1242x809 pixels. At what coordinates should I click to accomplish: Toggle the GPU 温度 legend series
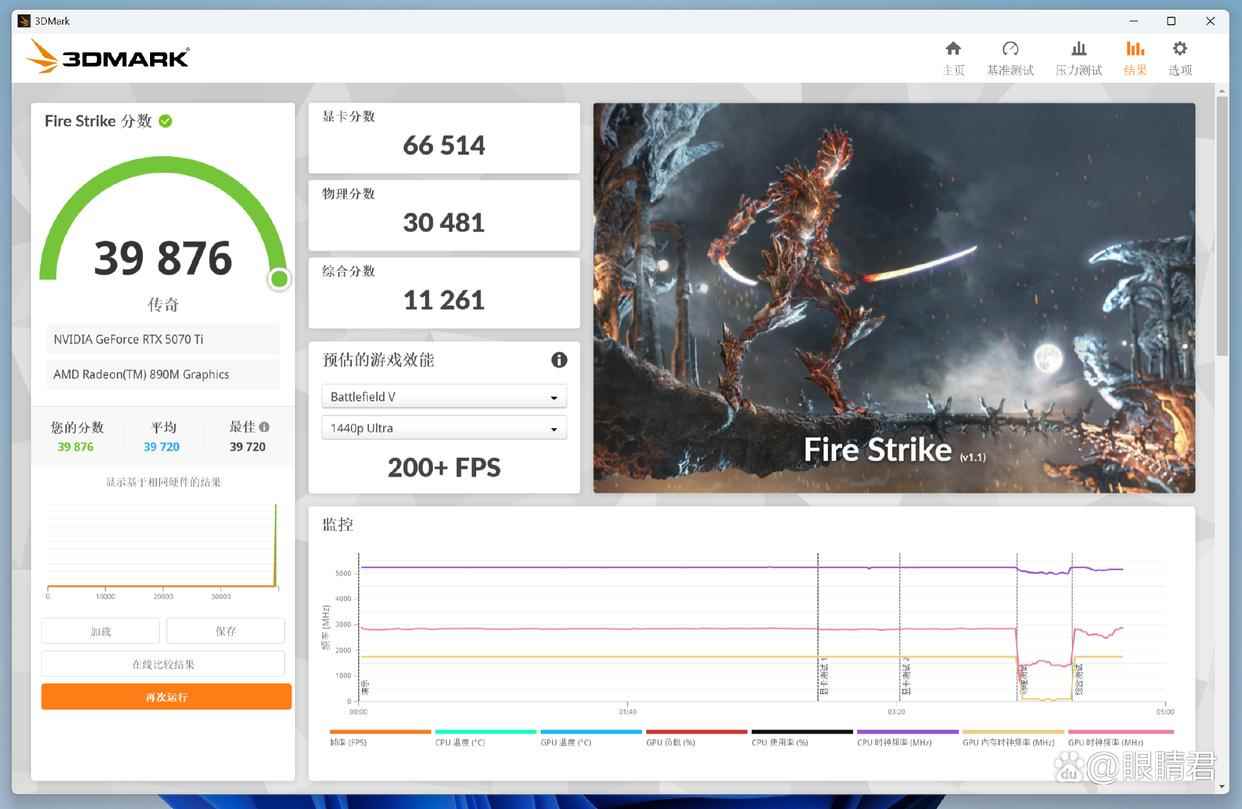click(x=591, y=738)
